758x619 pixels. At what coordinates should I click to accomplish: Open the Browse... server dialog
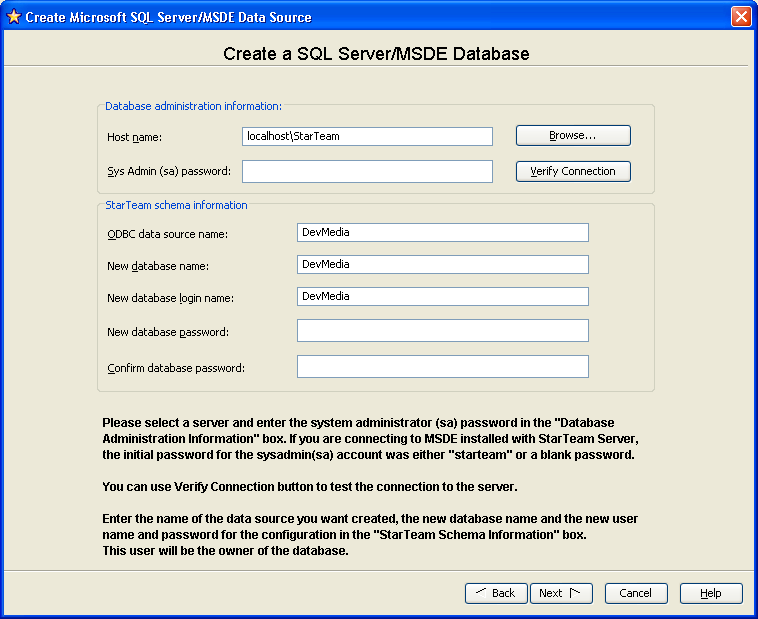(x=573, y=135)
